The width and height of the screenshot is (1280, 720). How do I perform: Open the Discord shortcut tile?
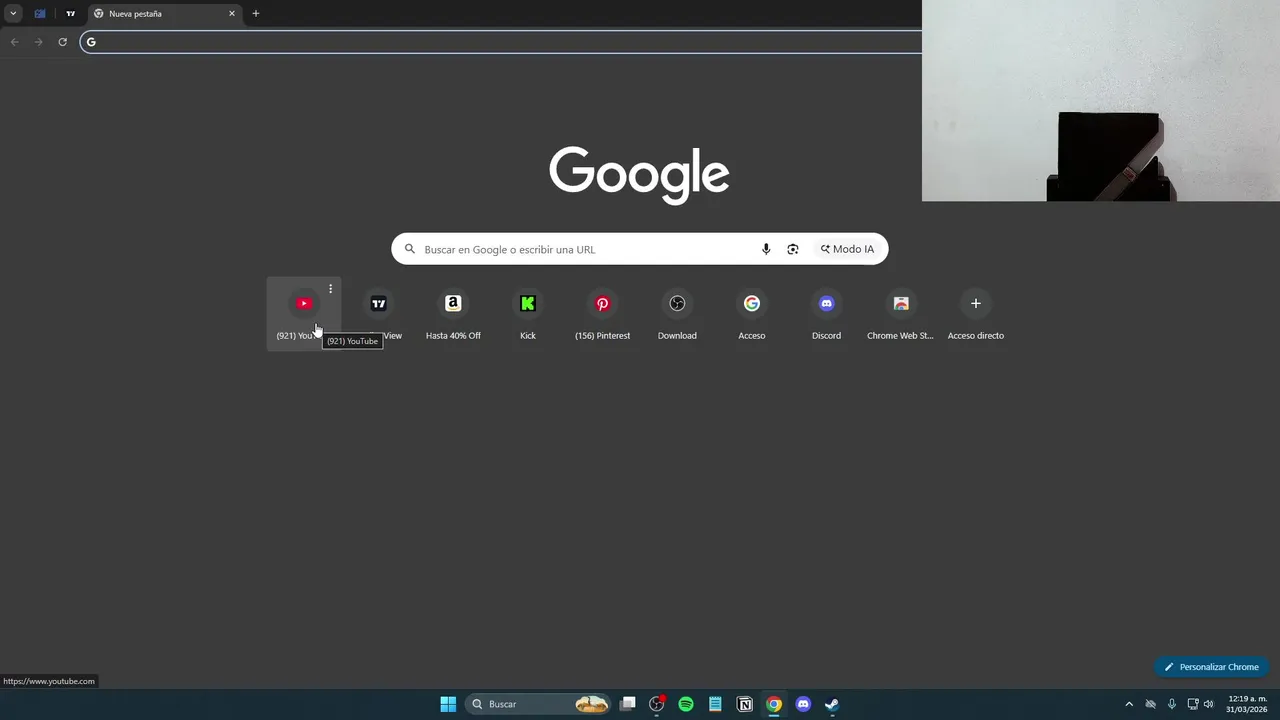point(826,313)
